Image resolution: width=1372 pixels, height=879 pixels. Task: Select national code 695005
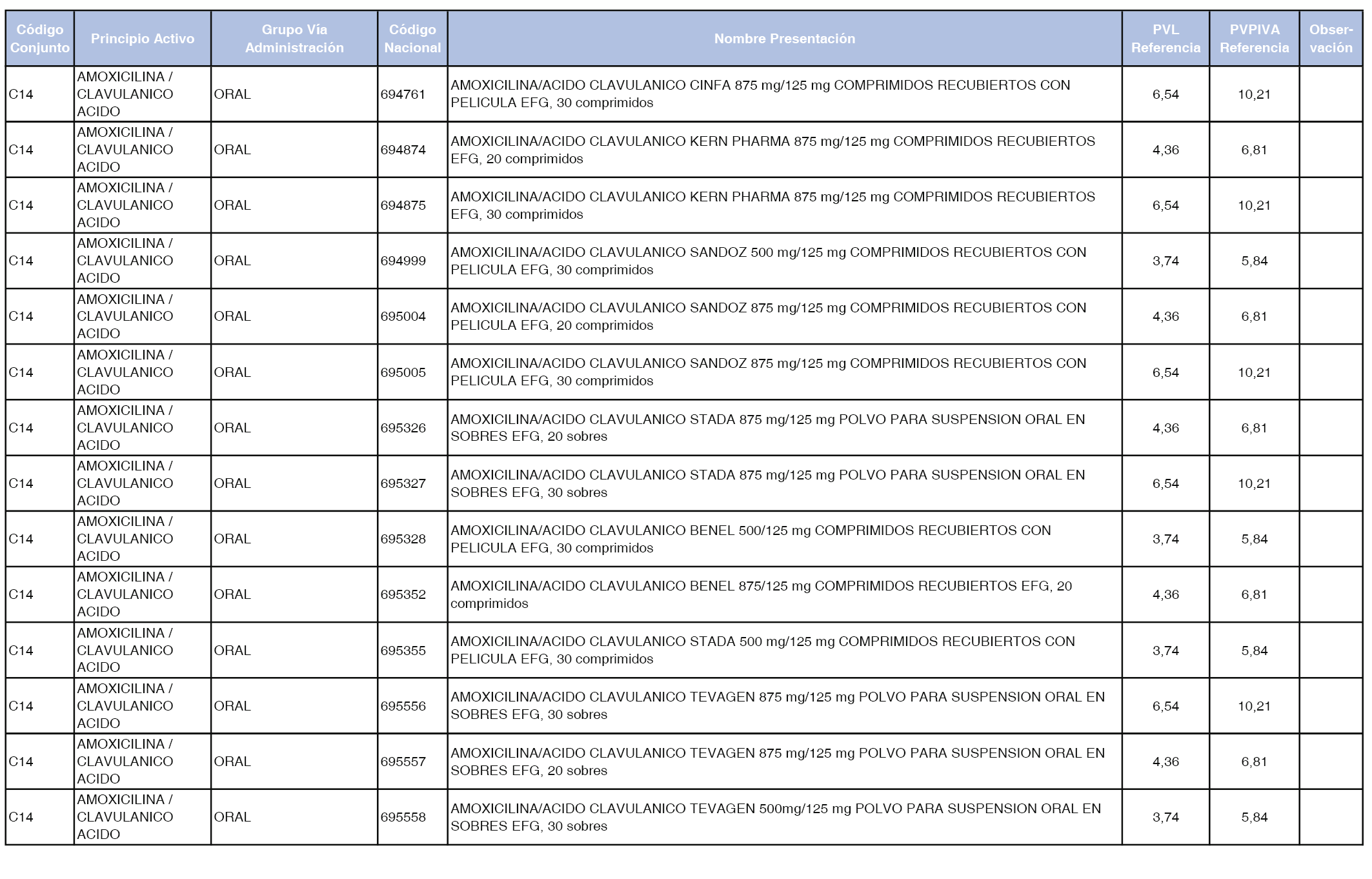403,372
